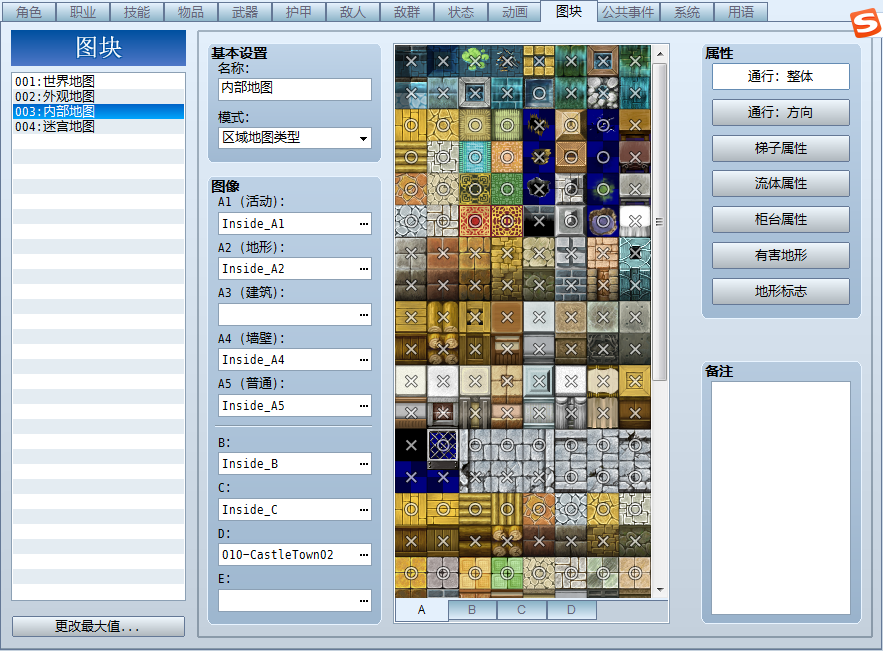Select the yellow sunburst mat tile
This screenshot has height=651, width=883.
tap(475, 125)
